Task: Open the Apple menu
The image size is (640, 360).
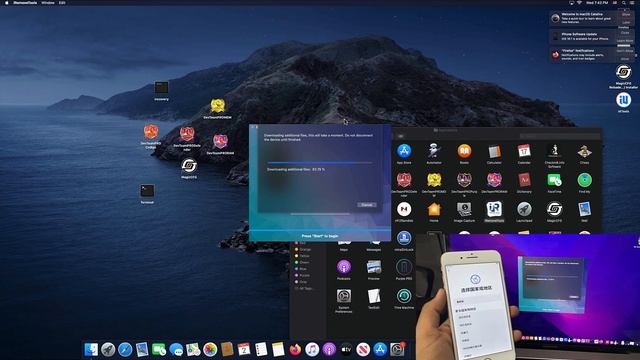Action: 7,2
